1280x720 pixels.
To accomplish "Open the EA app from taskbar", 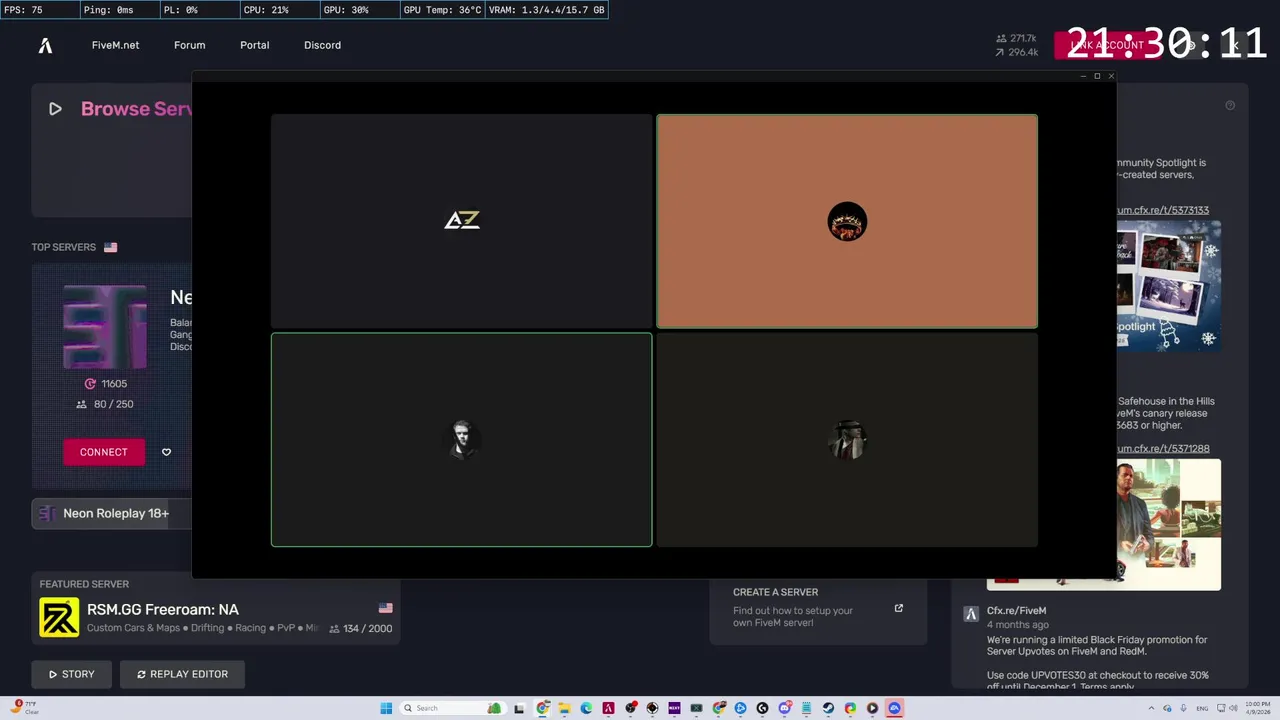I will (x=894, y=708).
